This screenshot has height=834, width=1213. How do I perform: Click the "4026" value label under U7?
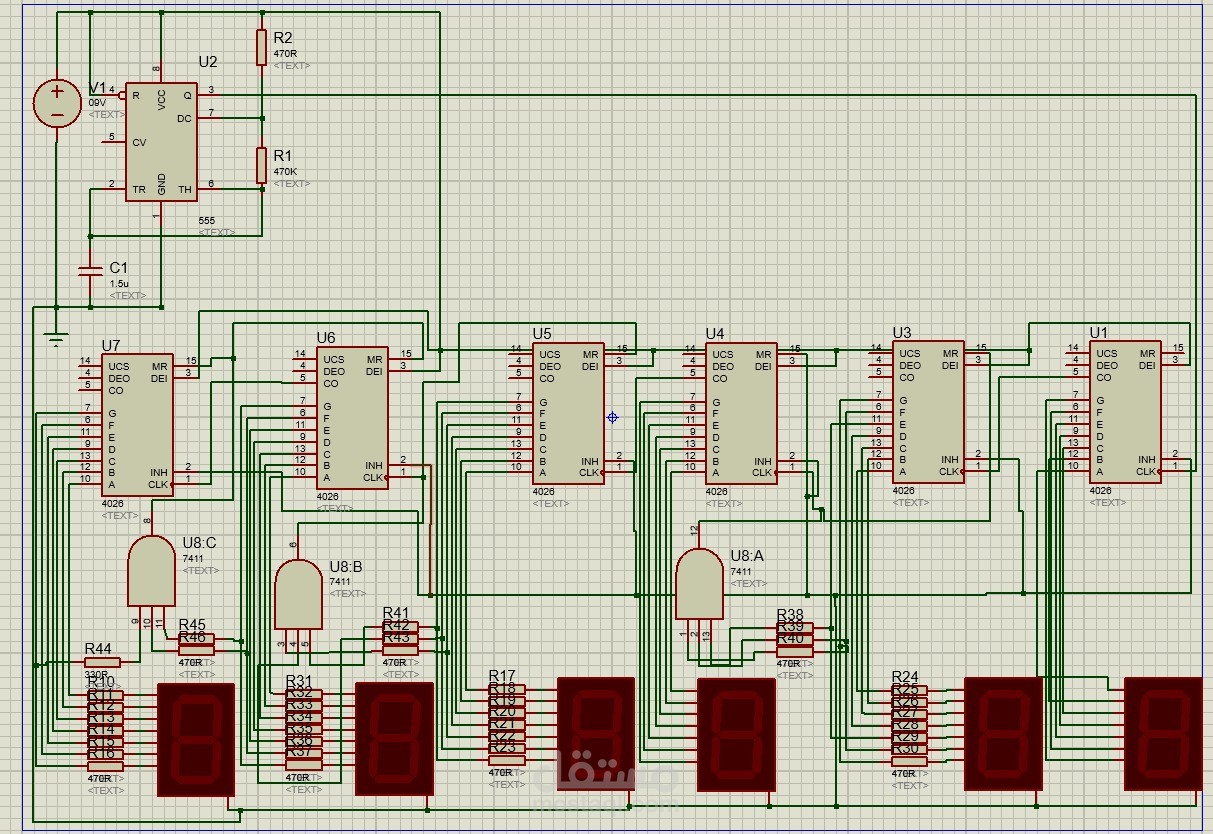tap(112, 505)
